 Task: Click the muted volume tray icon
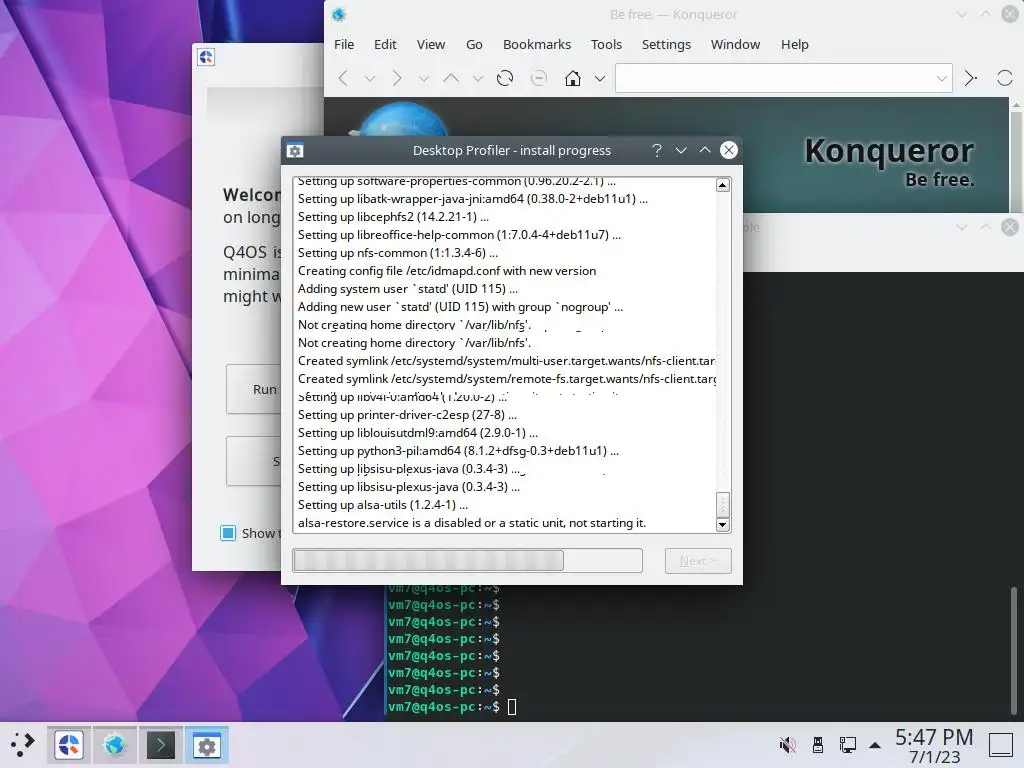[x=788, y=744]
